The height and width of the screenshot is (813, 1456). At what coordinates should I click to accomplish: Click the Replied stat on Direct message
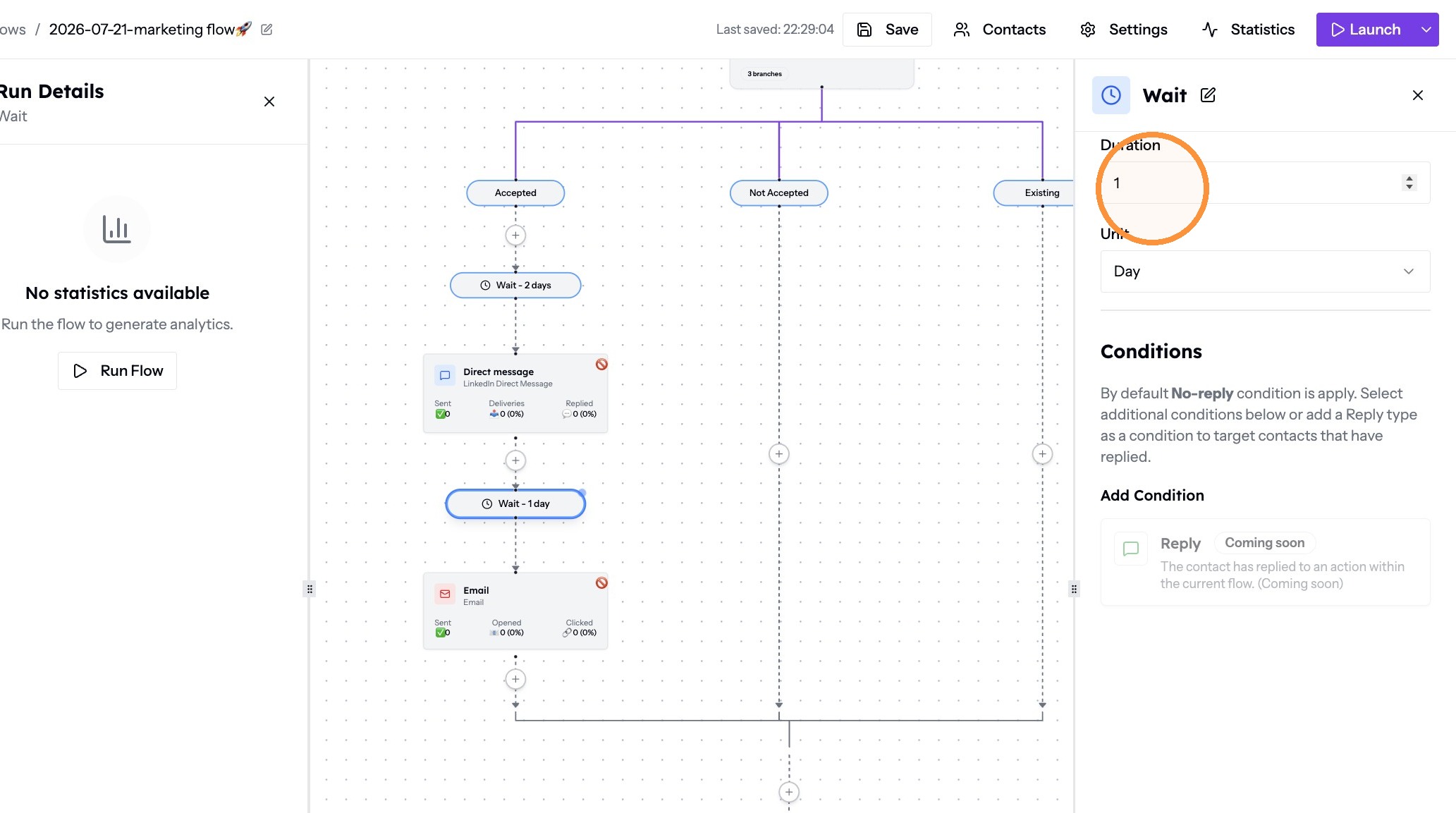point(580,409)
